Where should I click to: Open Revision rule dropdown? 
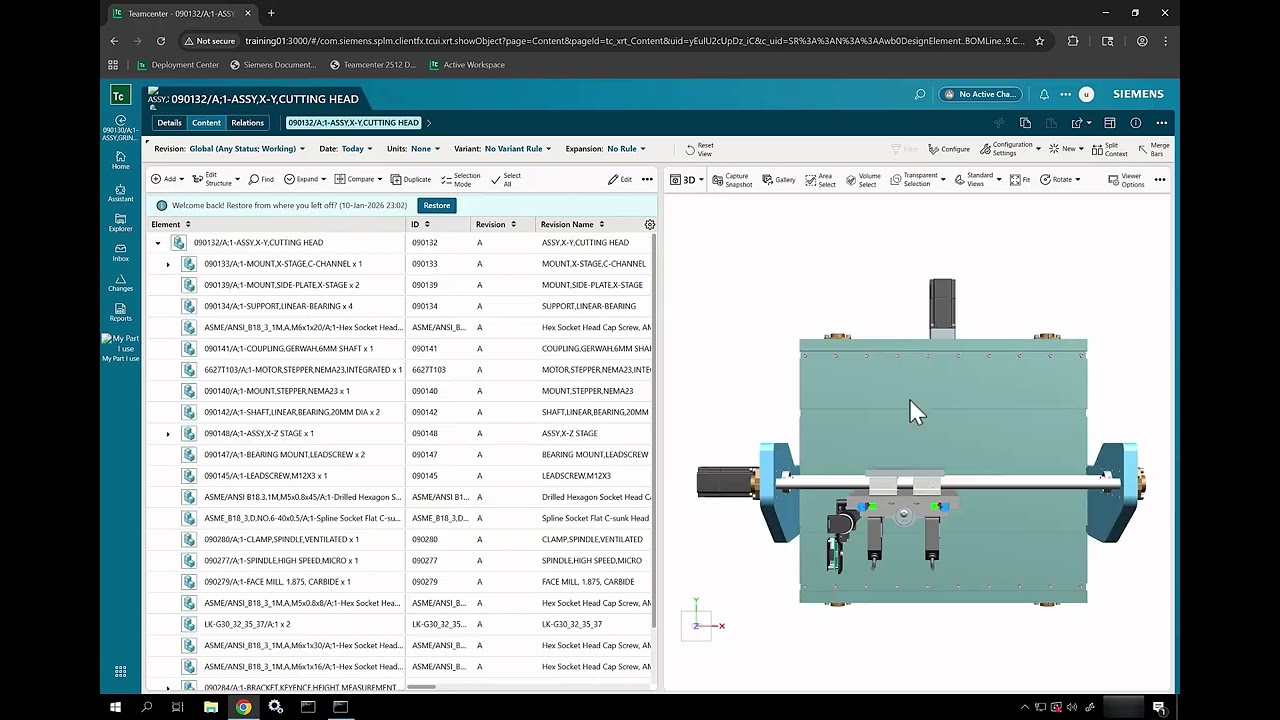[247, 149]
